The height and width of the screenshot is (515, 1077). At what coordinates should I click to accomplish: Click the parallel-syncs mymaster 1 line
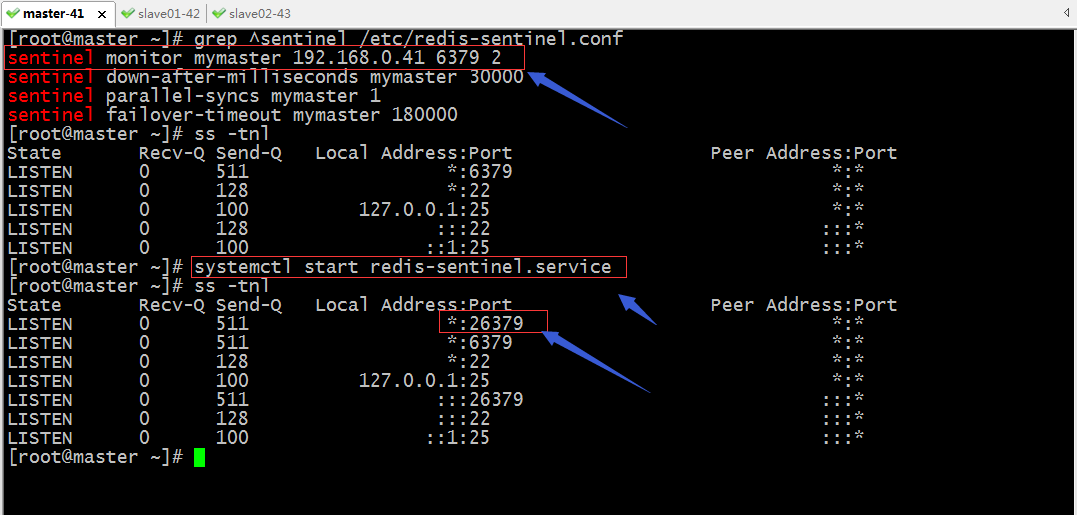coord(194,95)
